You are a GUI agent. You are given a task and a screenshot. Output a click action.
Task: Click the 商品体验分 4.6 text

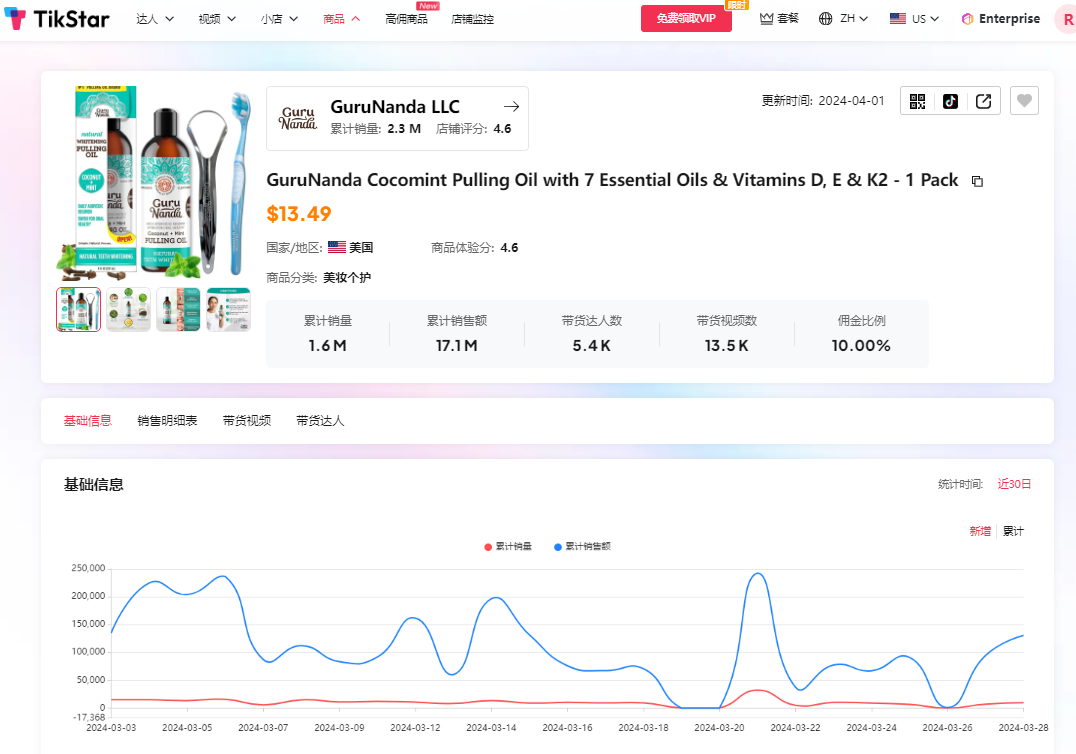point(475,248)
